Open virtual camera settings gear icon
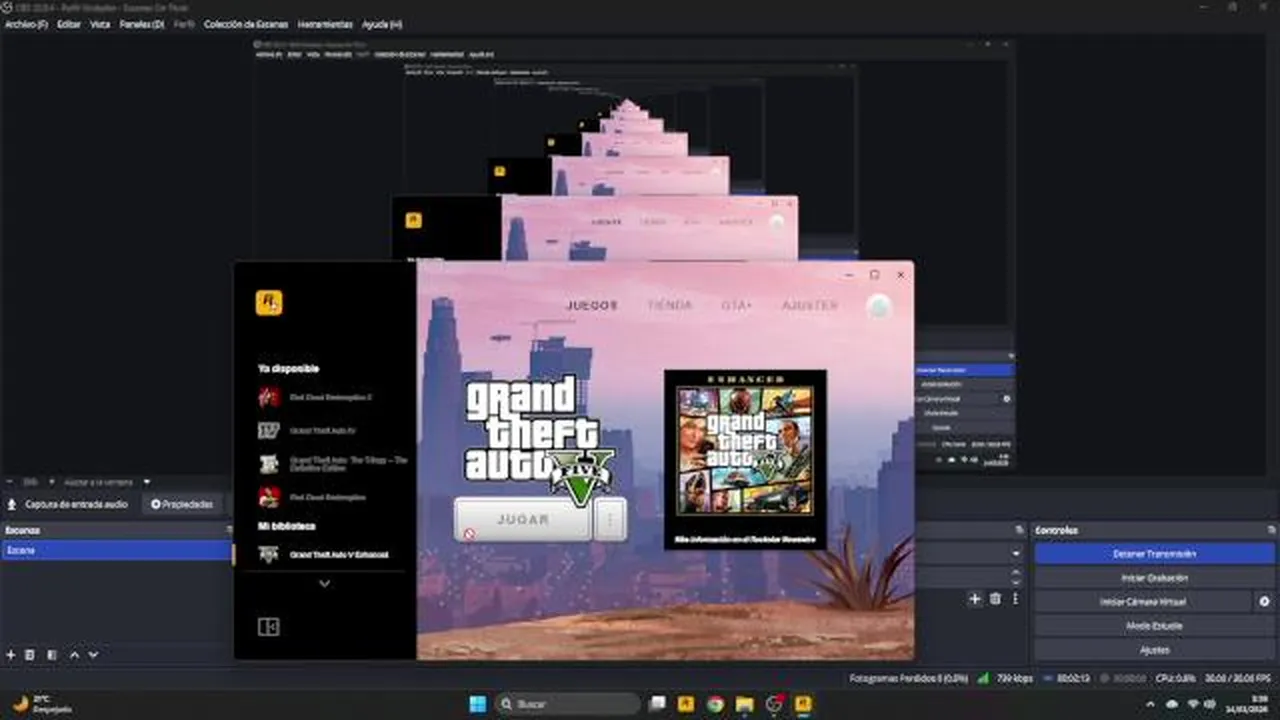 (1265, 602)
